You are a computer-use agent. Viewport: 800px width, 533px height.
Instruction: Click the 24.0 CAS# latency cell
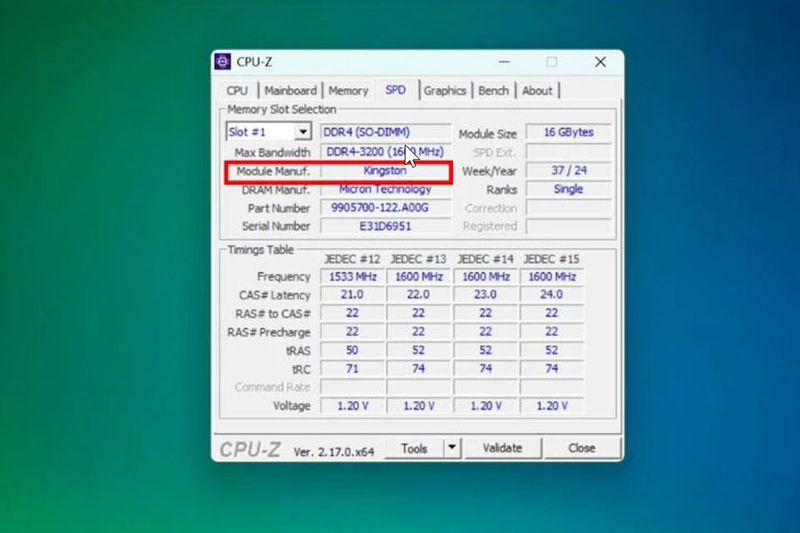click(x=552, y=295)
